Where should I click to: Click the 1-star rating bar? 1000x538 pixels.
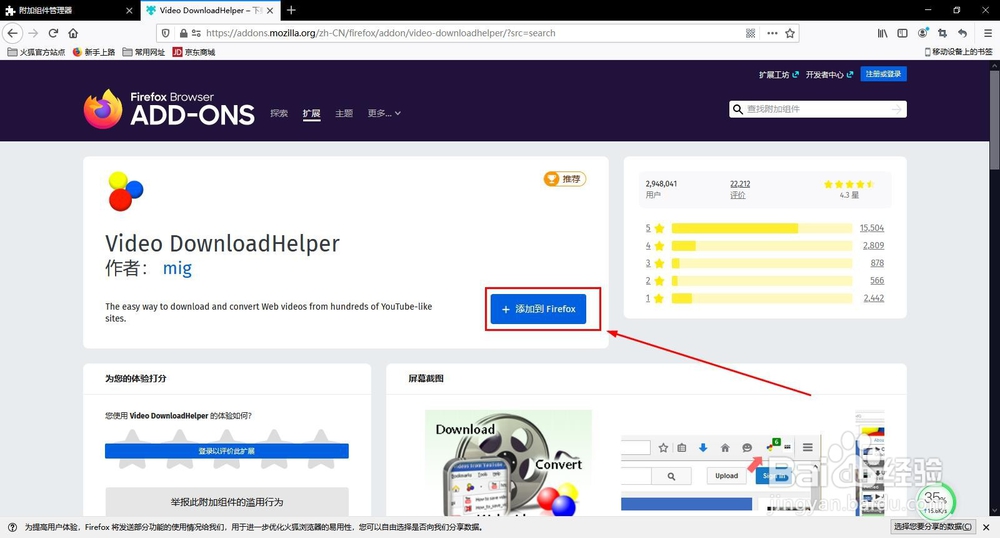(x=762, y=298)
